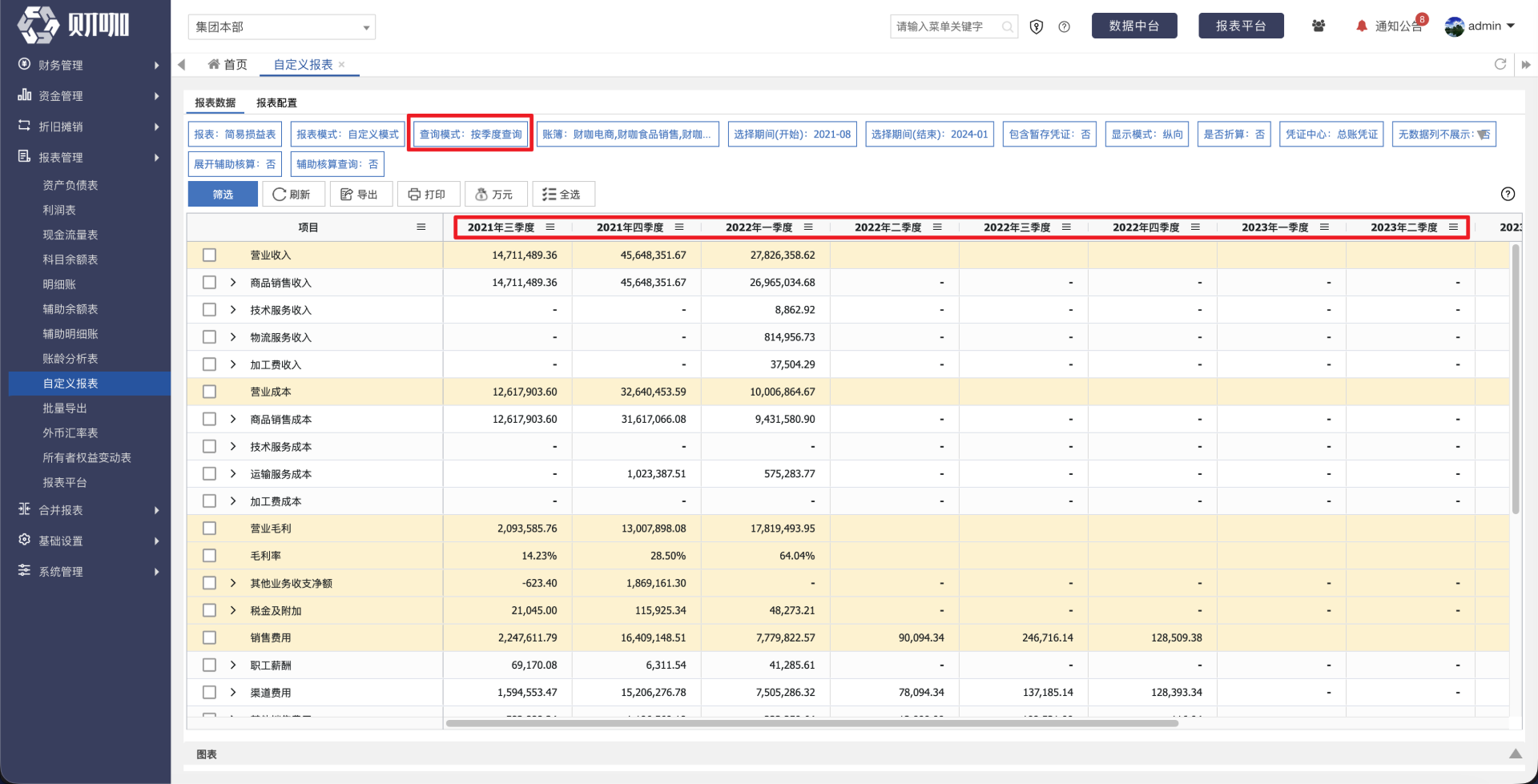Click the 导出 export button
The height and width of the screenshot is (784, 1538).
(x=360, y=194)
